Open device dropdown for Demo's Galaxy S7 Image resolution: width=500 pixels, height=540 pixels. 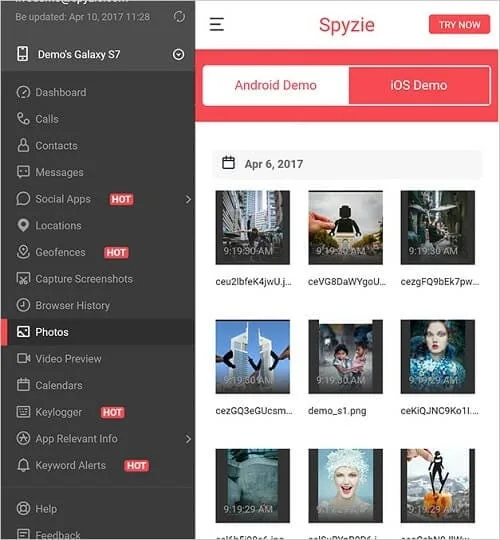point(178,54)
